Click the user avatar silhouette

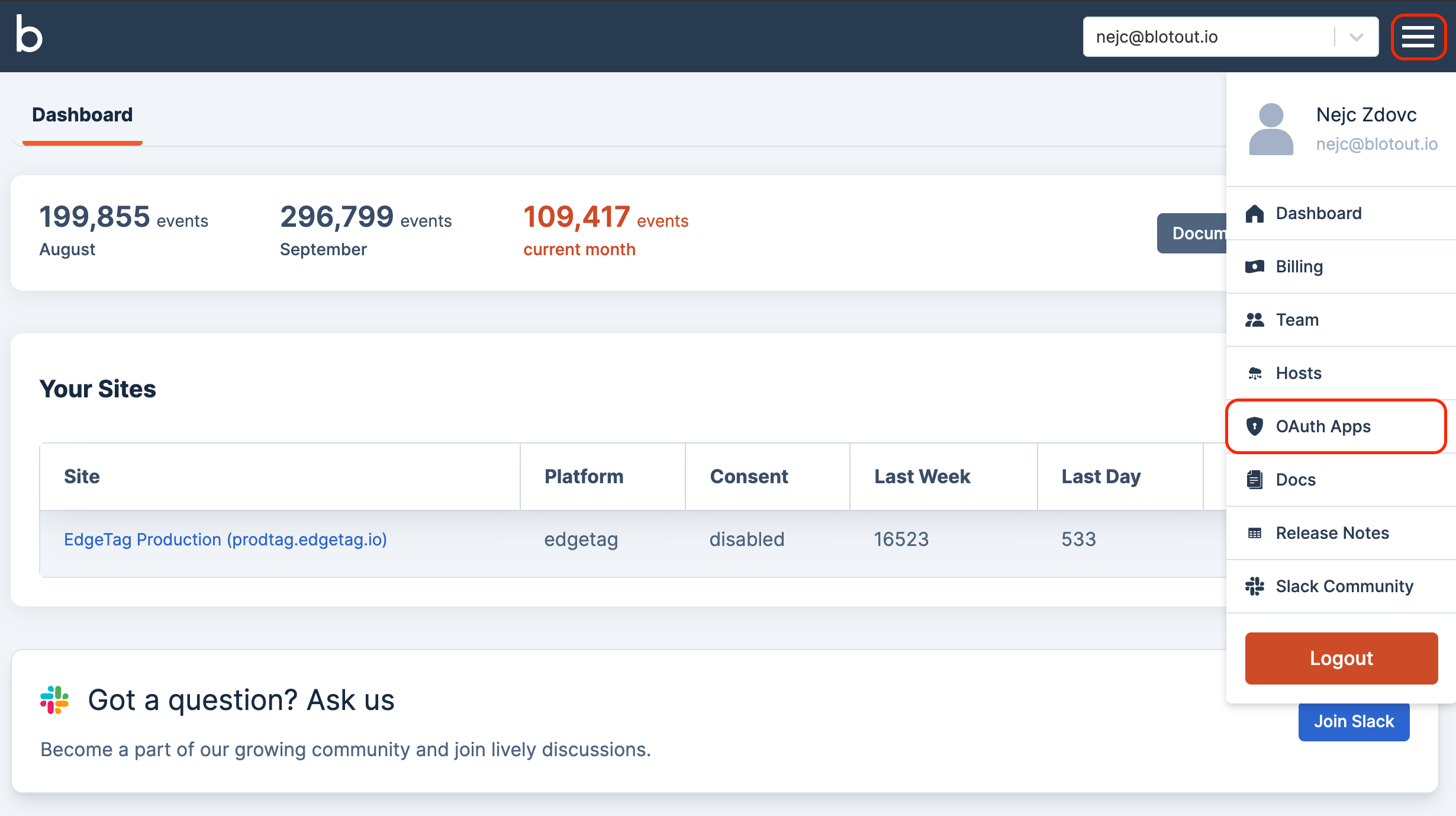1271,129
